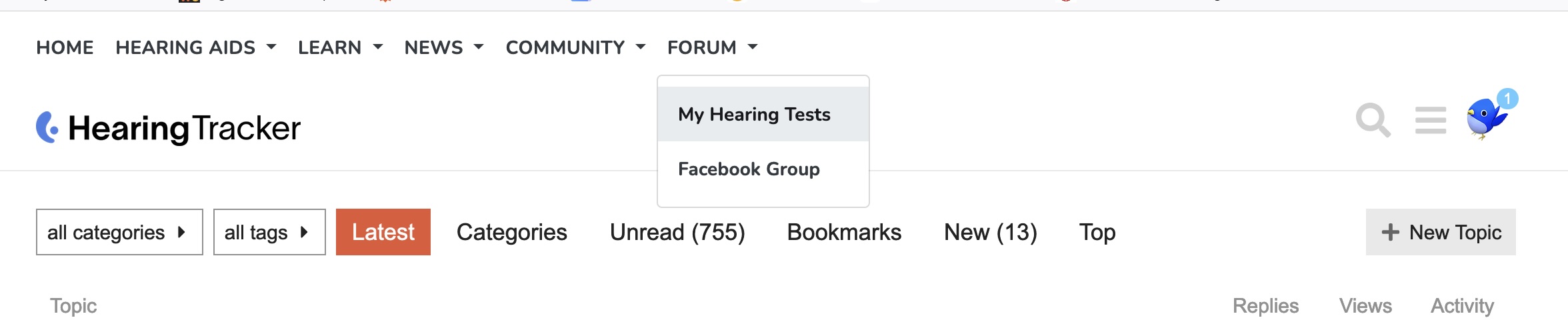Open the News dropdown menu
The width and height of the screenshot is (1568, 336).
click(444, 47)
